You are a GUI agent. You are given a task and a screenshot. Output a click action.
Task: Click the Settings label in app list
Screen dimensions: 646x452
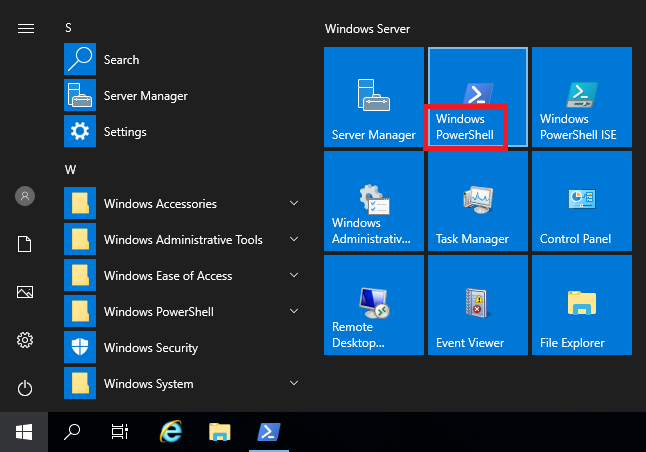pos(125,132)
